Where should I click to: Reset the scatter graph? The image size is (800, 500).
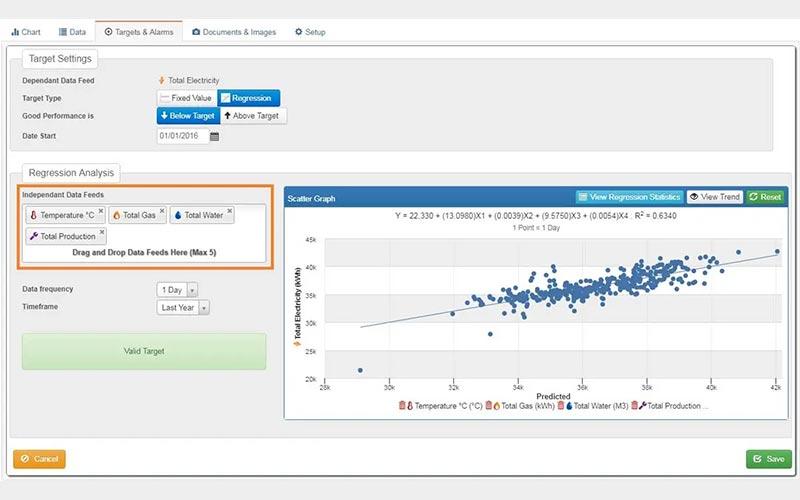765,197
